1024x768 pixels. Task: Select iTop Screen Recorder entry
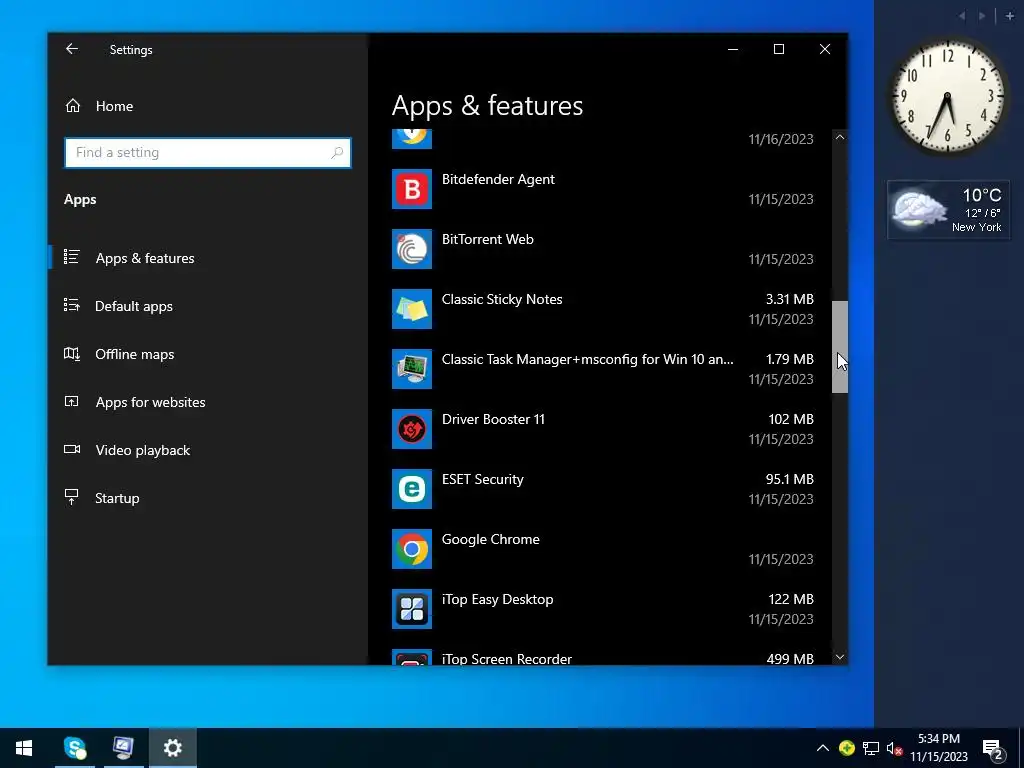[x=603, y=657]
